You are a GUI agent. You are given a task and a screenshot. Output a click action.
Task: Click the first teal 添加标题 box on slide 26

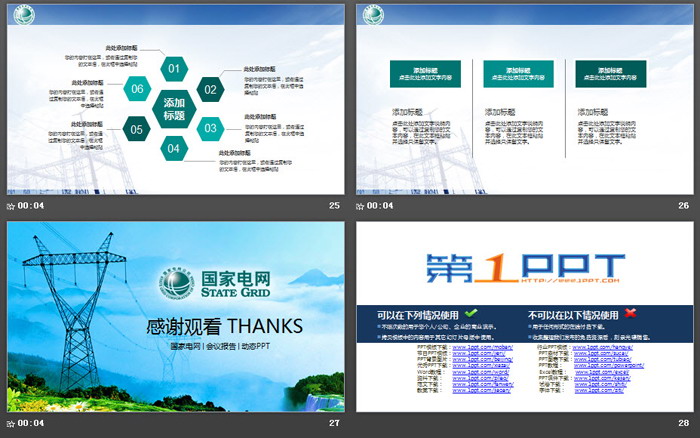[x=425, y=74]
